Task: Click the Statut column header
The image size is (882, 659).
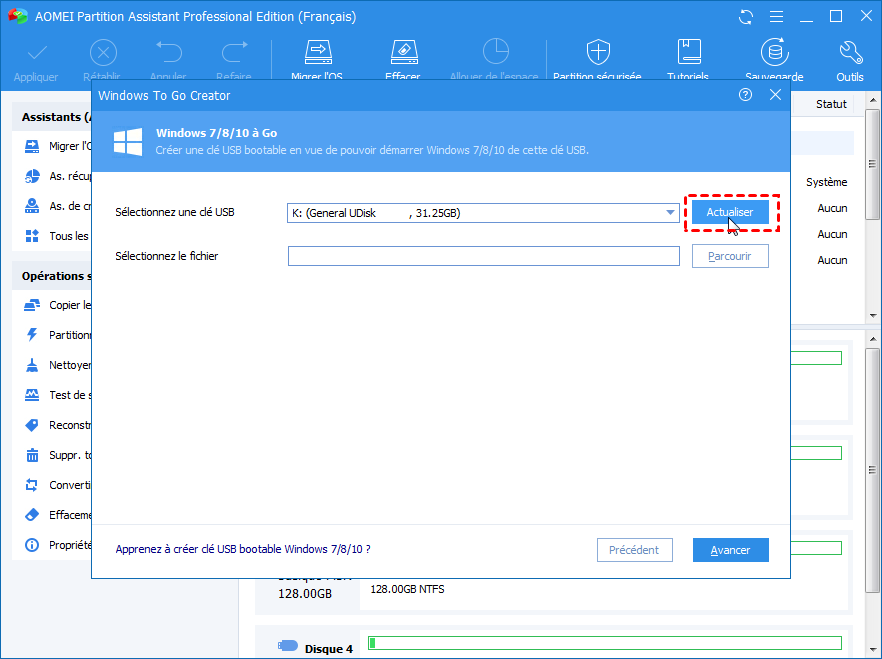Action: tap(831, 104)
